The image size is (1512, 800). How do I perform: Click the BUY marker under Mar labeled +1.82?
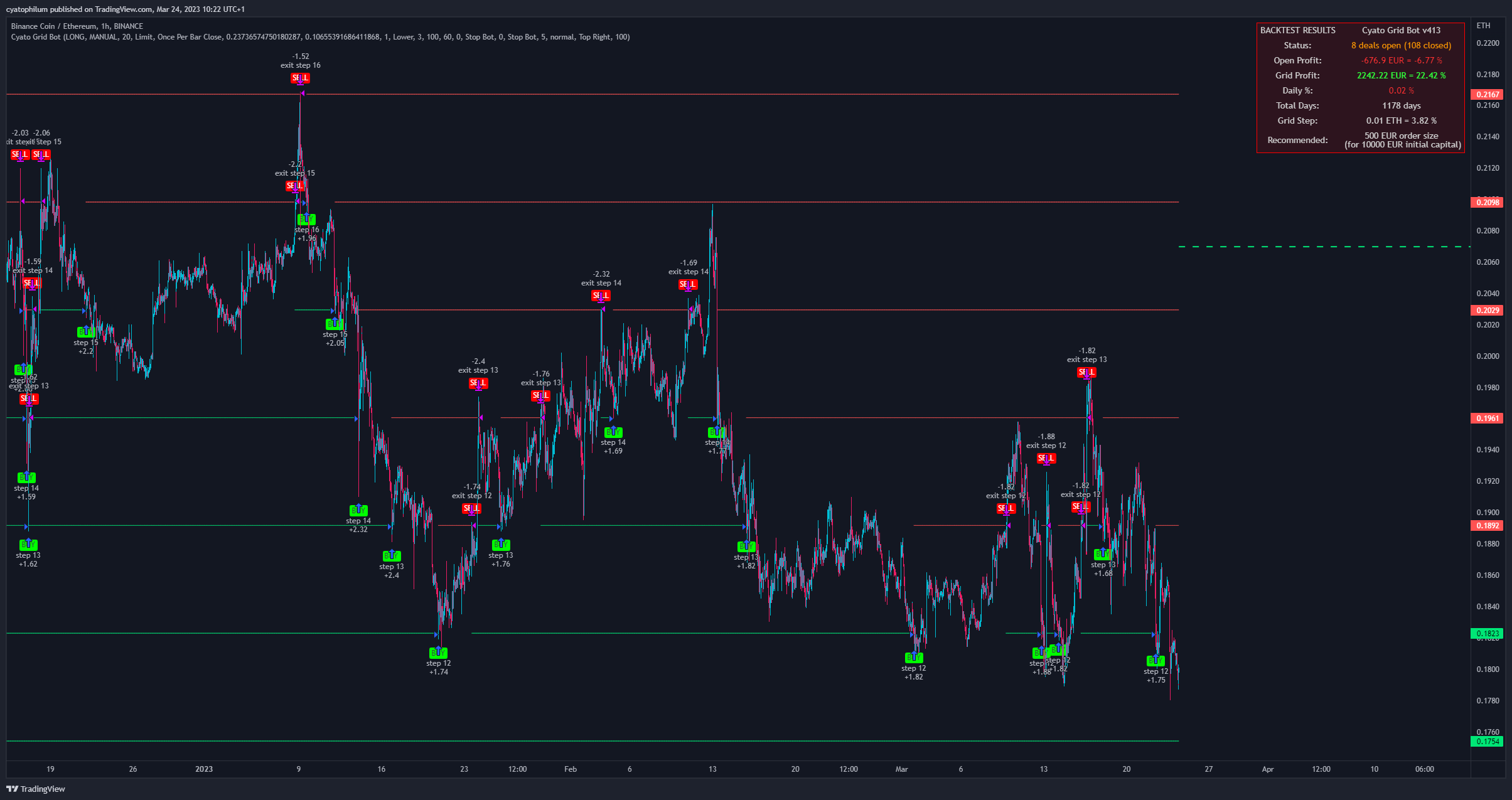[914, 658]
